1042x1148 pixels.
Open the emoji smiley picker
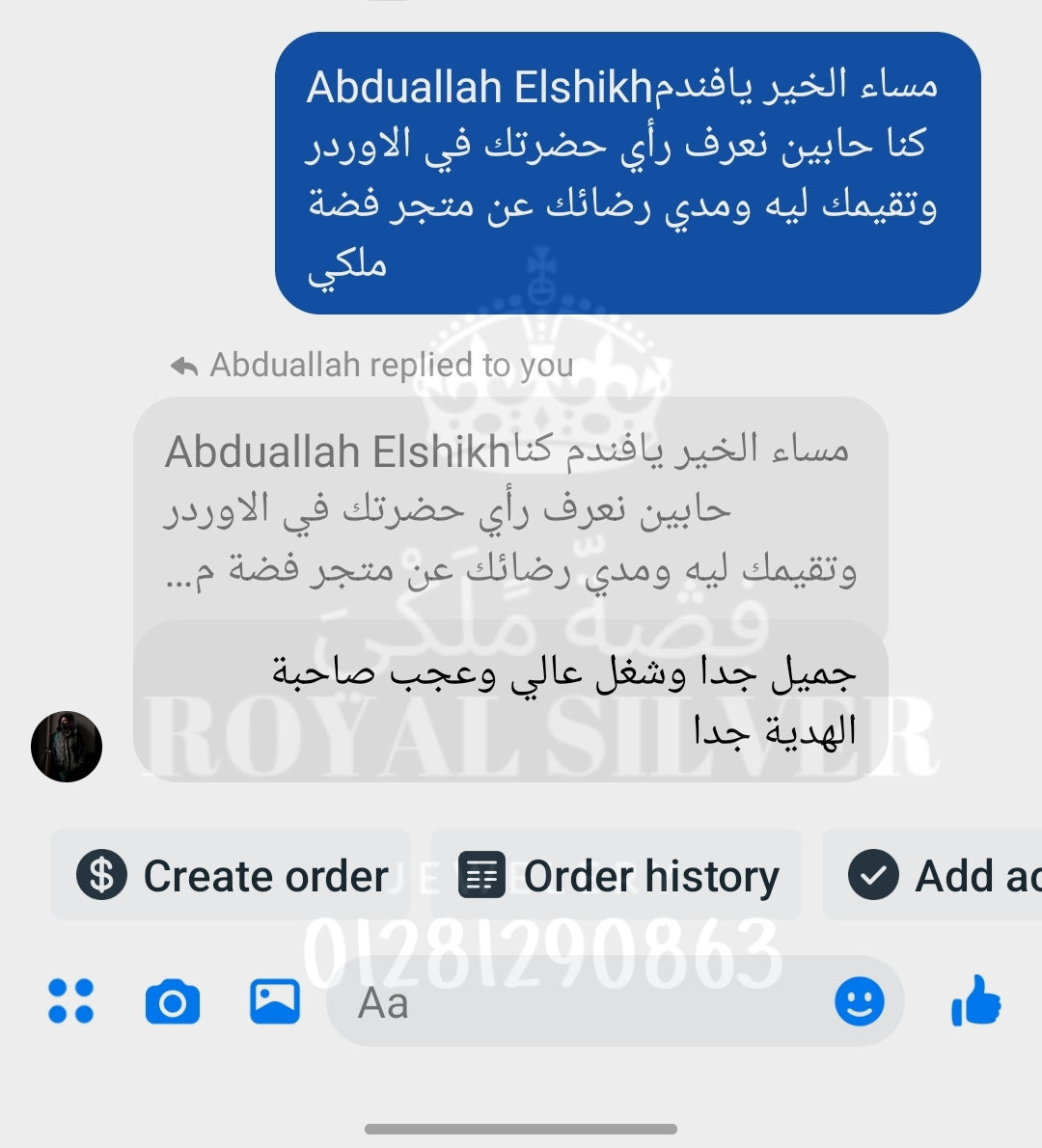coord(860,1000)
